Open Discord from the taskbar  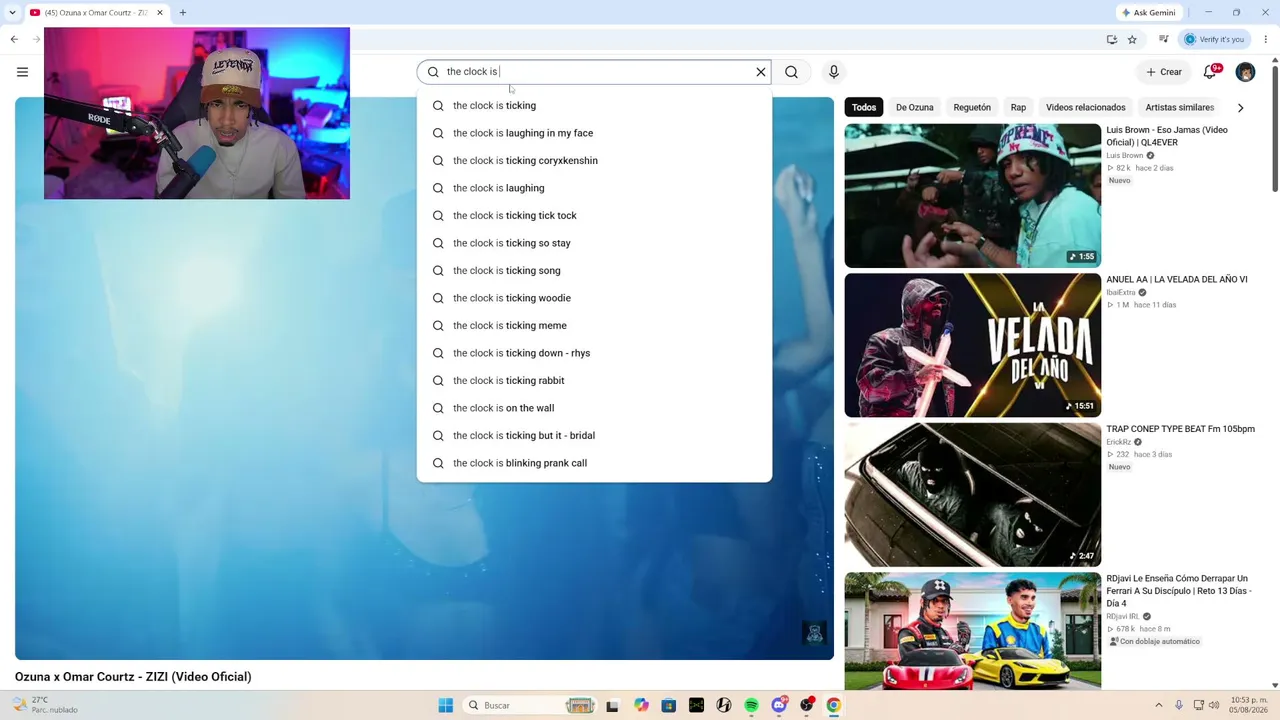[780, 705]
